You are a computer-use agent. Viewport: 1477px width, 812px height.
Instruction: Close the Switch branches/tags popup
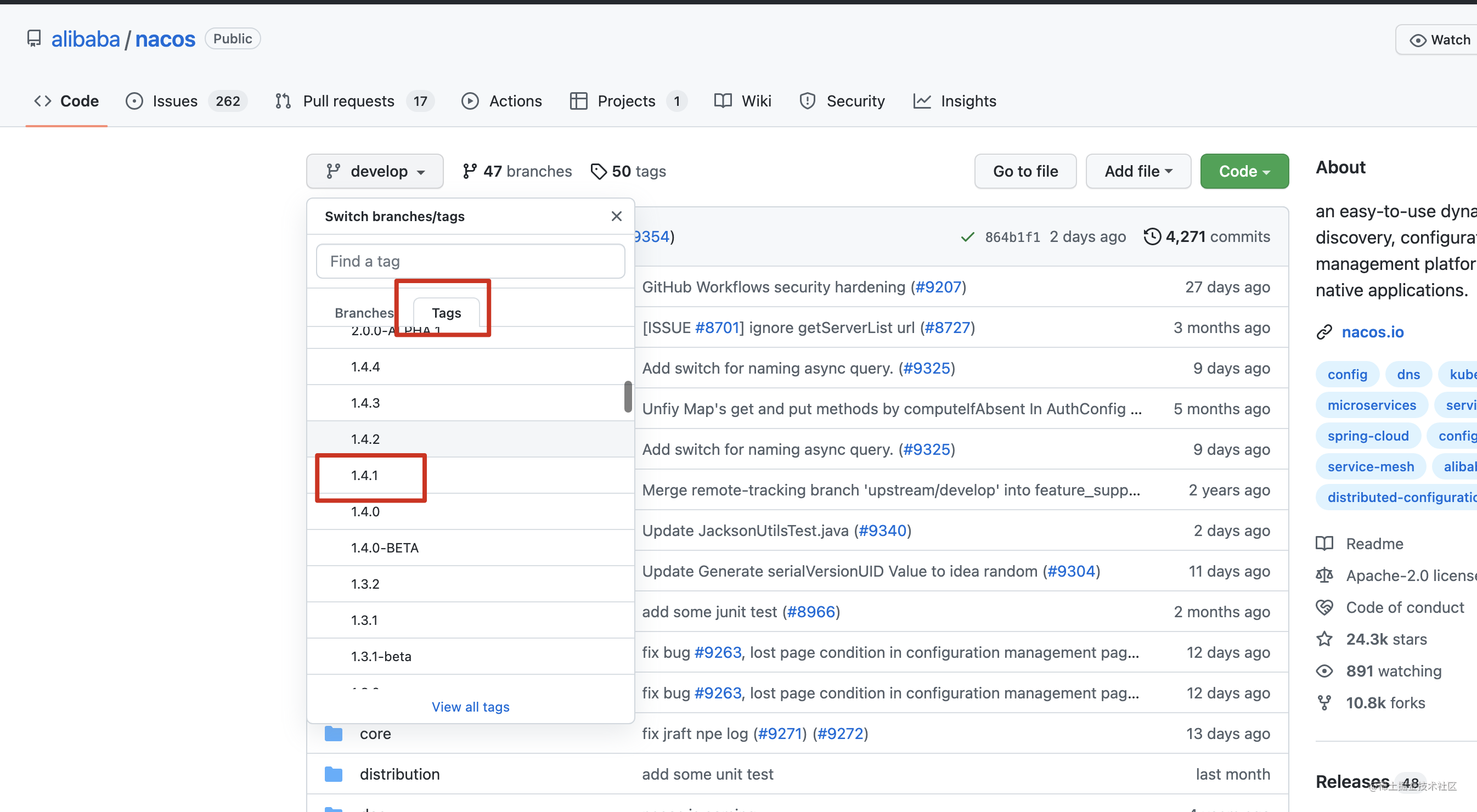[x=616, y=216]
